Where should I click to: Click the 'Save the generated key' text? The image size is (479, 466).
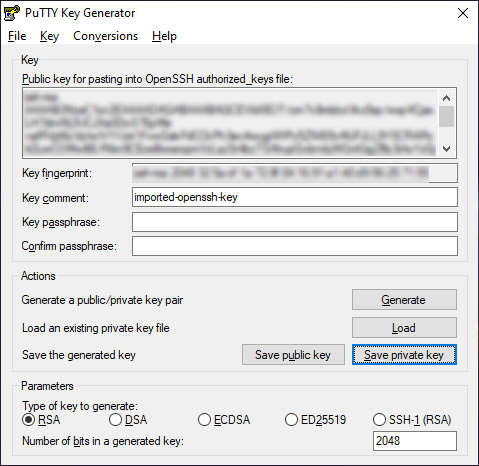[x=79, y=355]
